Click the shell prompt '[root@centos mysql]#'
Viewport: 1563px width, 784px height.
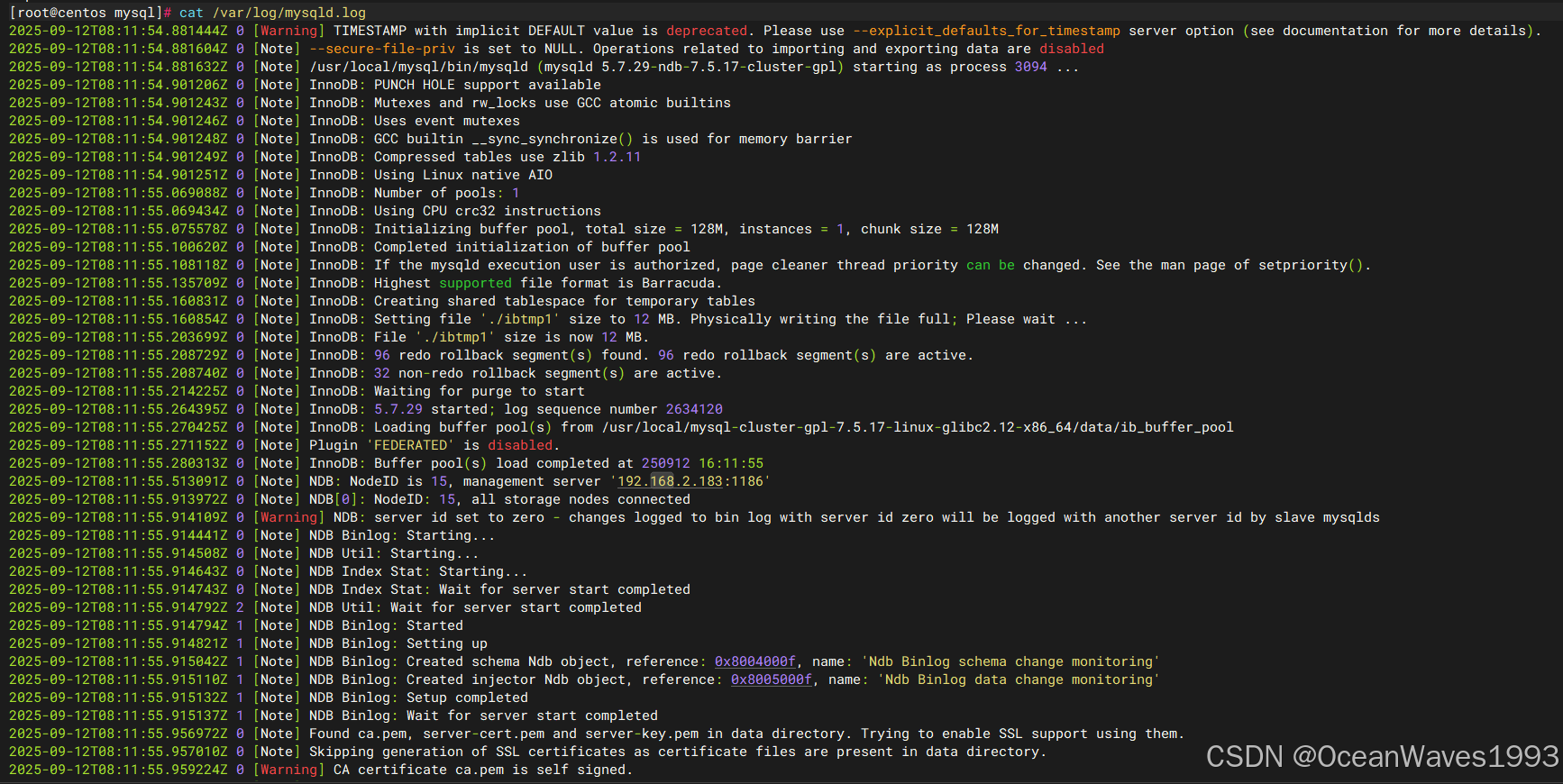pyautogui.click(x=90, y=13)
